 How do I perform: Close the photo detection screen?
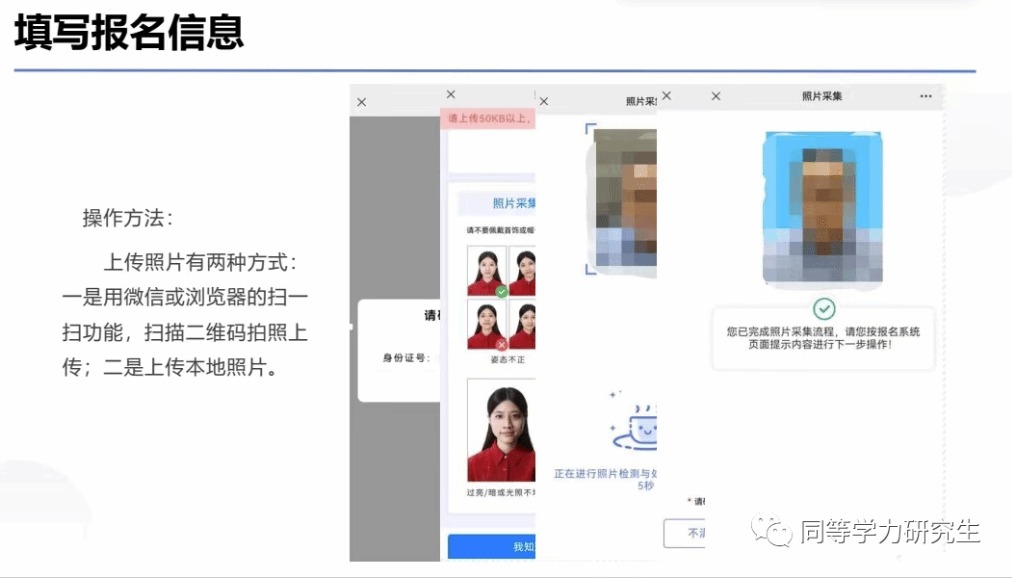click(x=544, y=101)
